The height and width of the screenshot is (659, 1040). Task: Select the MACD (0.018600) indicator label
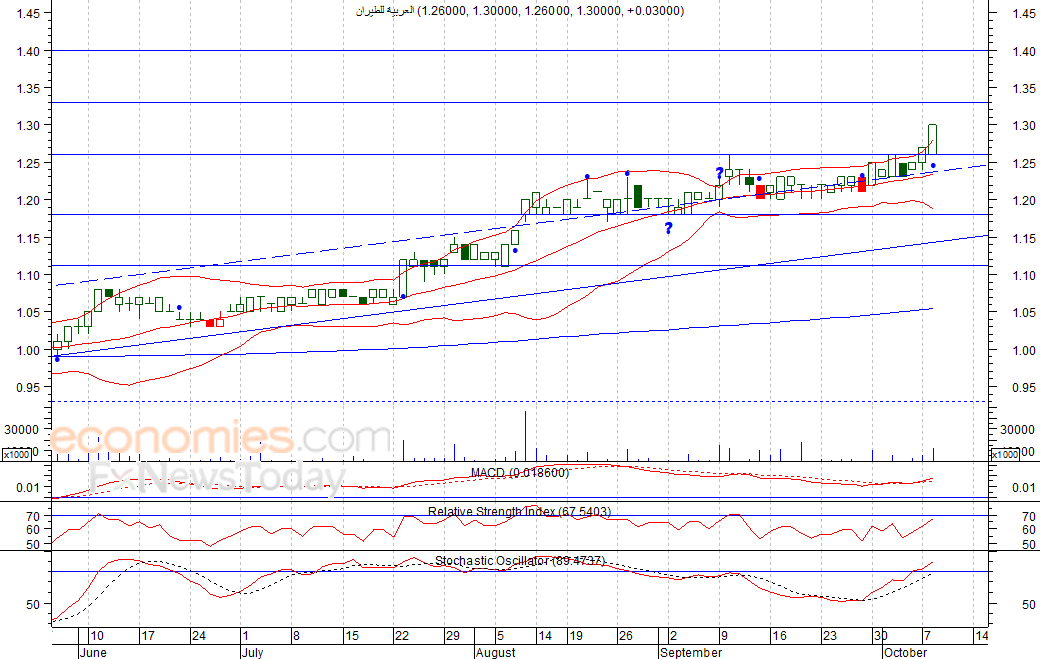(519, 473)
